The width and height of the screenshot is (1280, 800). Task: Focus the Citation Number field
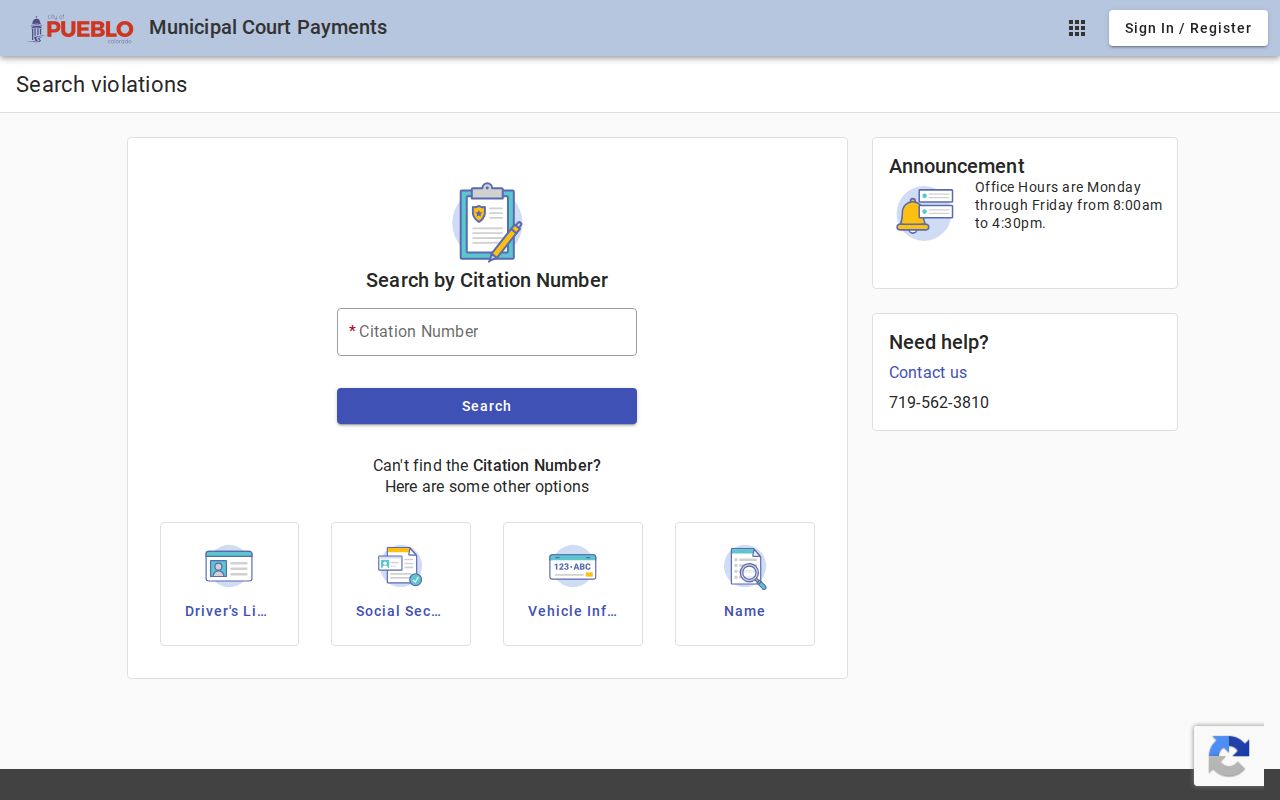(487, 332)
